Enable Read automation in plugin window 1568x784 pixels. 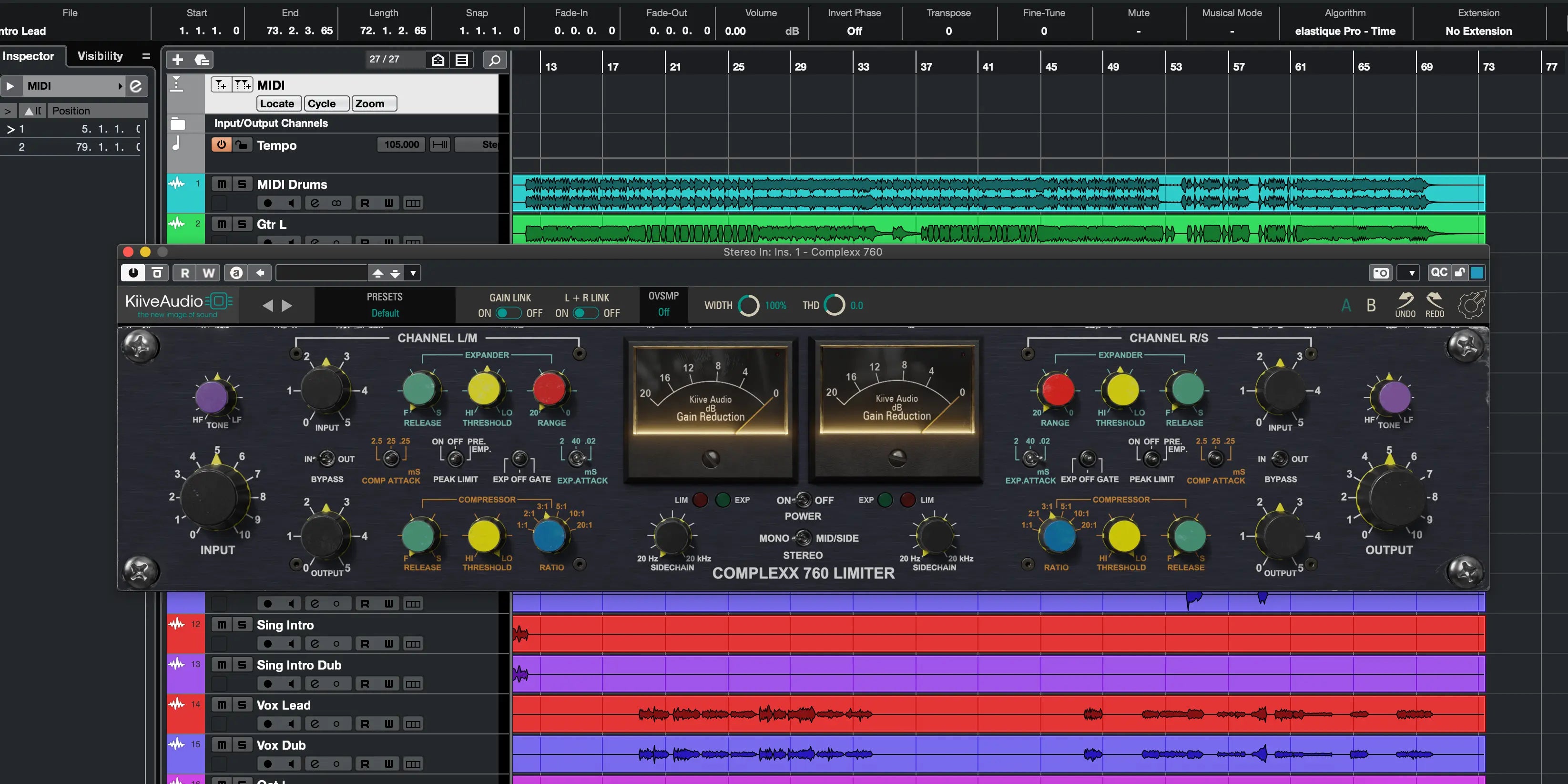click(185, 273)
